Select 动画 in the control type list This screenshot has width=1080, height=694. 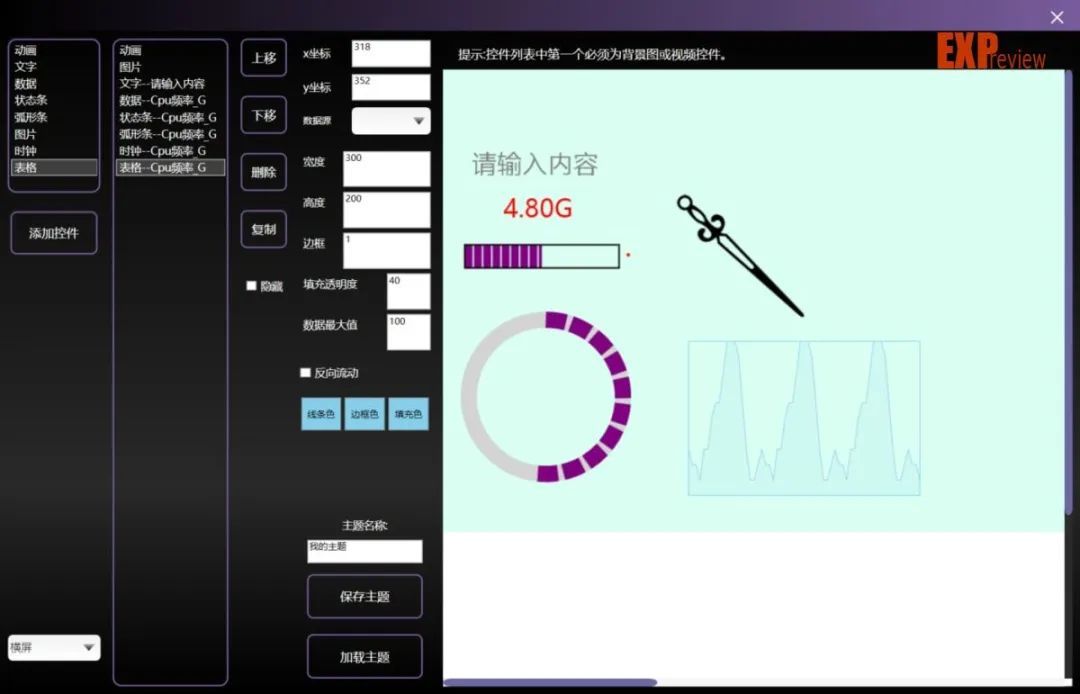(x=54, y=50)
